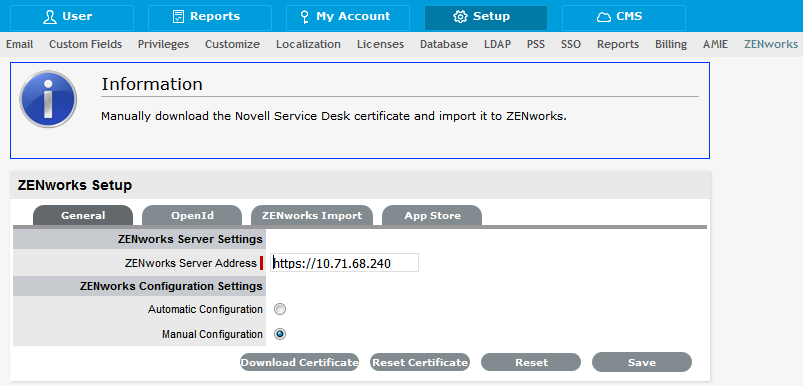The width and height of the screenshot is (803, 386).
Task: Select Automatic Configuration radio button
Action: point(280,309)
